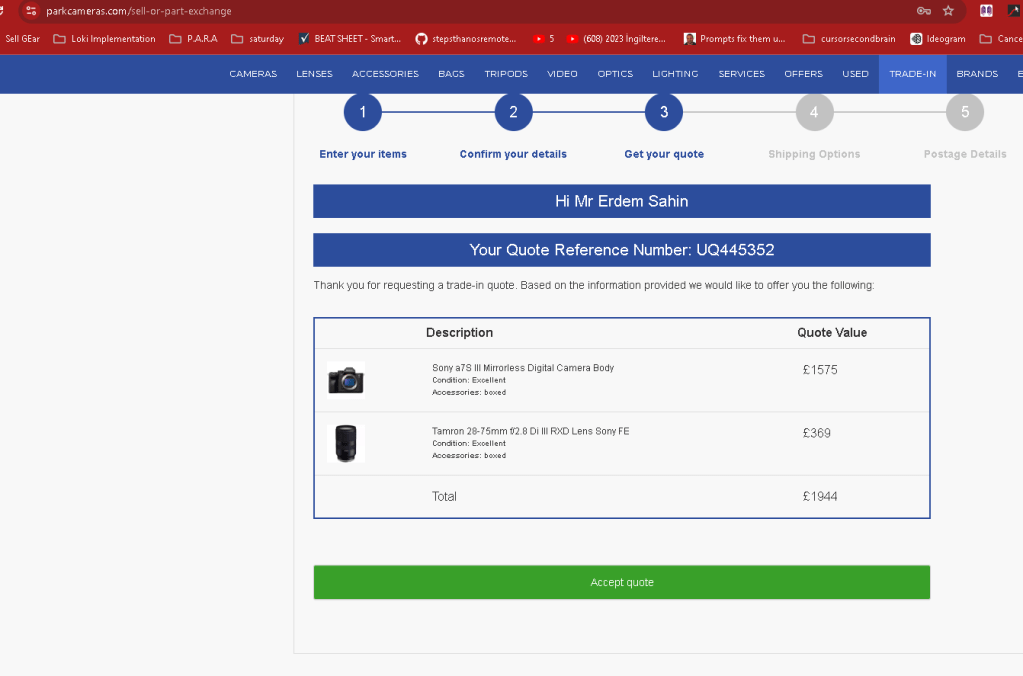The image size is (1023, 676).
Task: Click the step 5 Postage Details circle
Action: (x=965, y=112)
